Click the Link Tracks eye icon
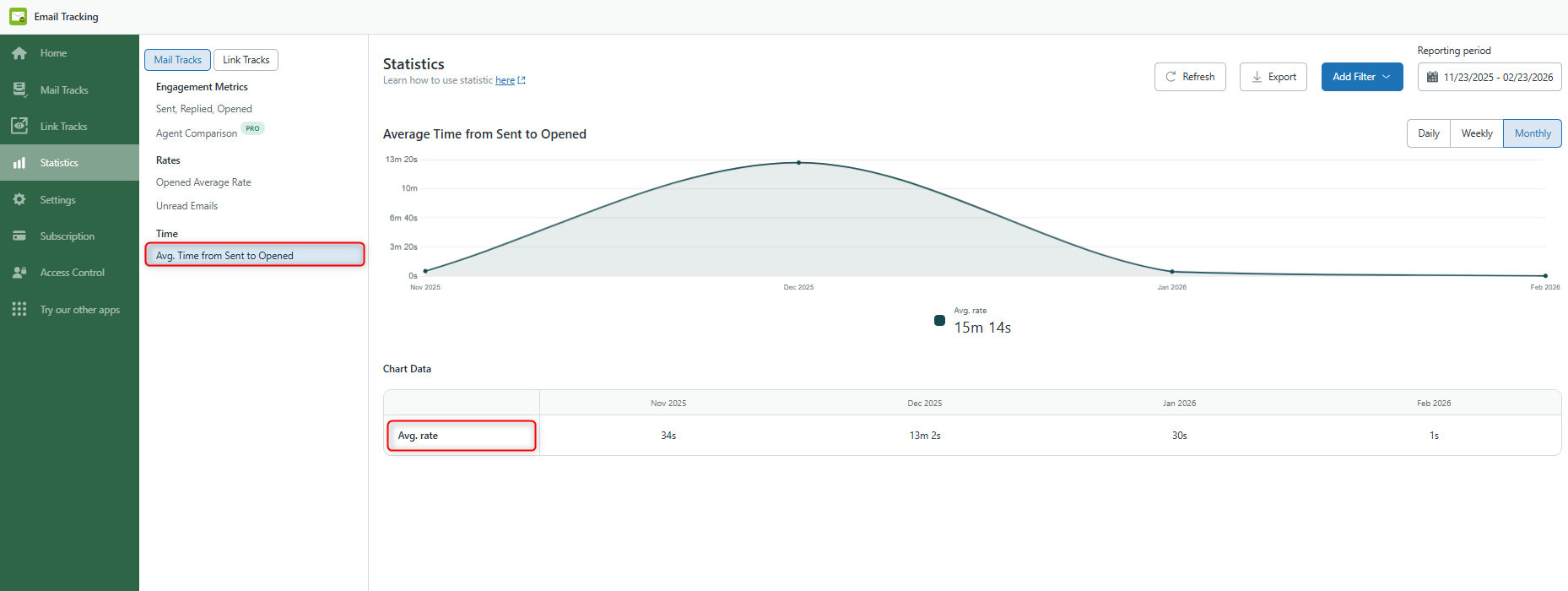Image resolution: width=1568 pixels, height=591 pixels. pos(19,126)
